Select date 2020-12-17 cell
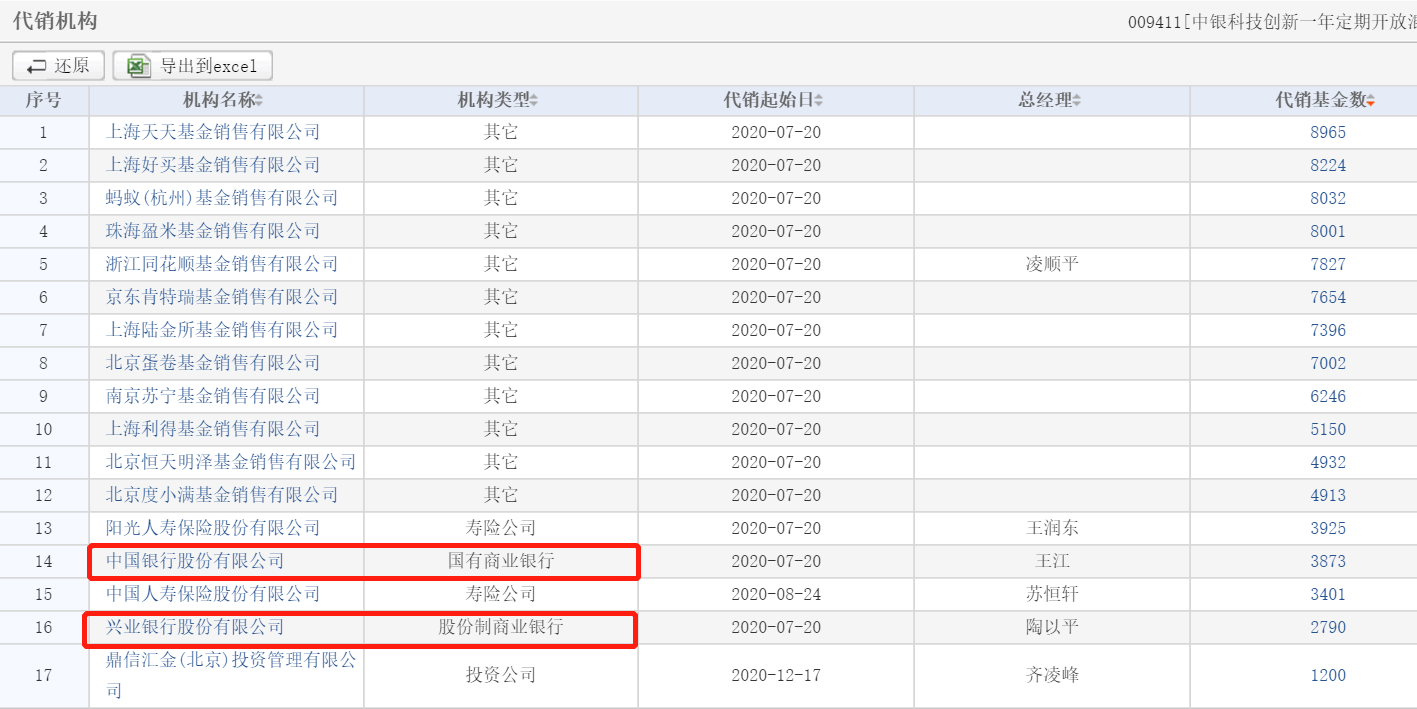Image resolution: width=1417 pixels, height=709 pixels. (776, 675)
